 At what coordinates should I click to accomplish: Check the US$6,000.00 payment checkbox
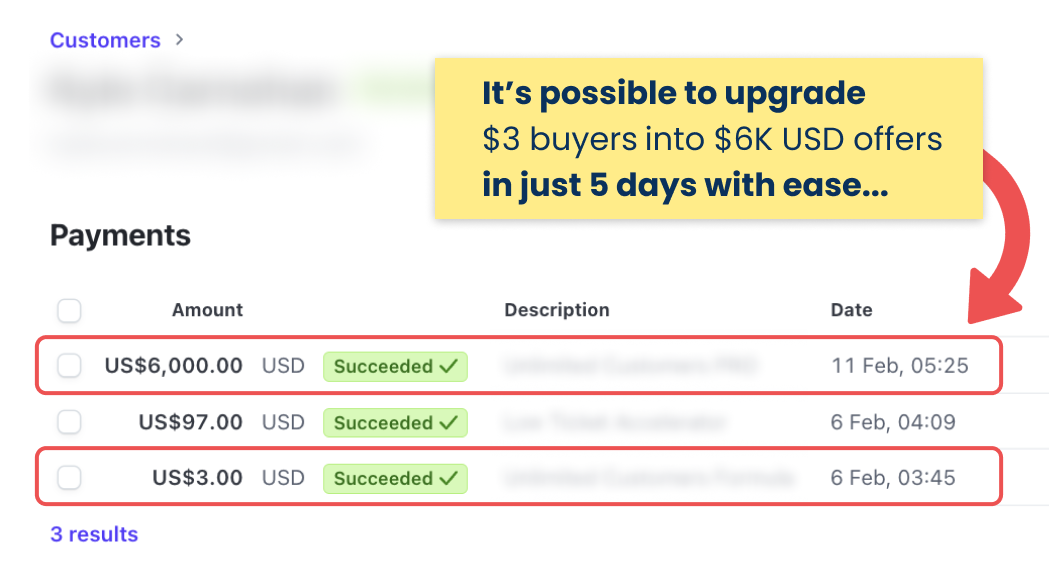[69, 366]
